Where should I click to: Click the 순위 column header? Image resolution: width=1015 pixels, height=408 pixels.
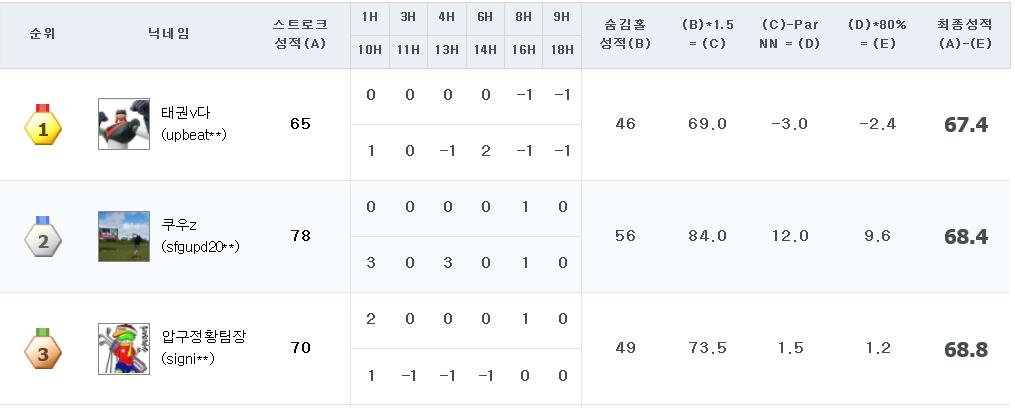pos(43,34)
